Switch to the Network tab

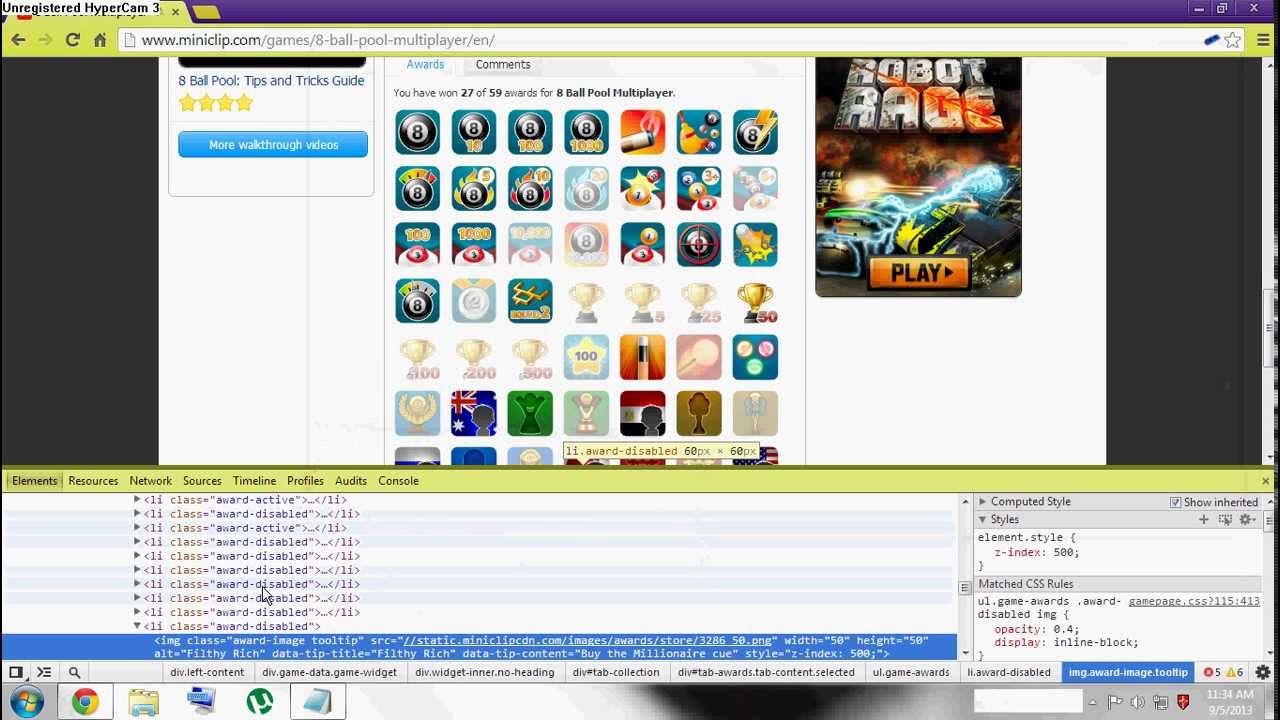(151, 481)
